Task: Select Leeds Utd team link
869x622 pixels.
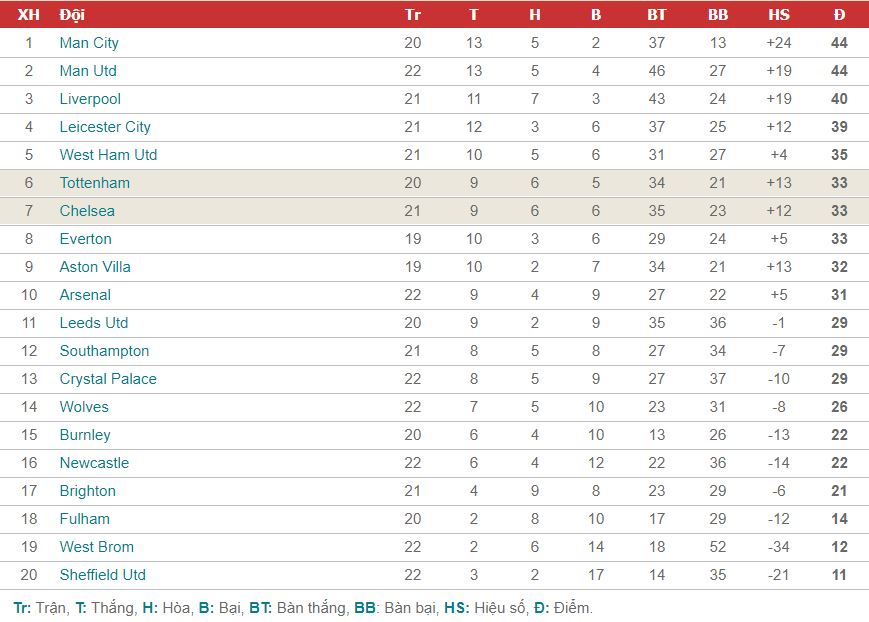Action: click(94, 323)
